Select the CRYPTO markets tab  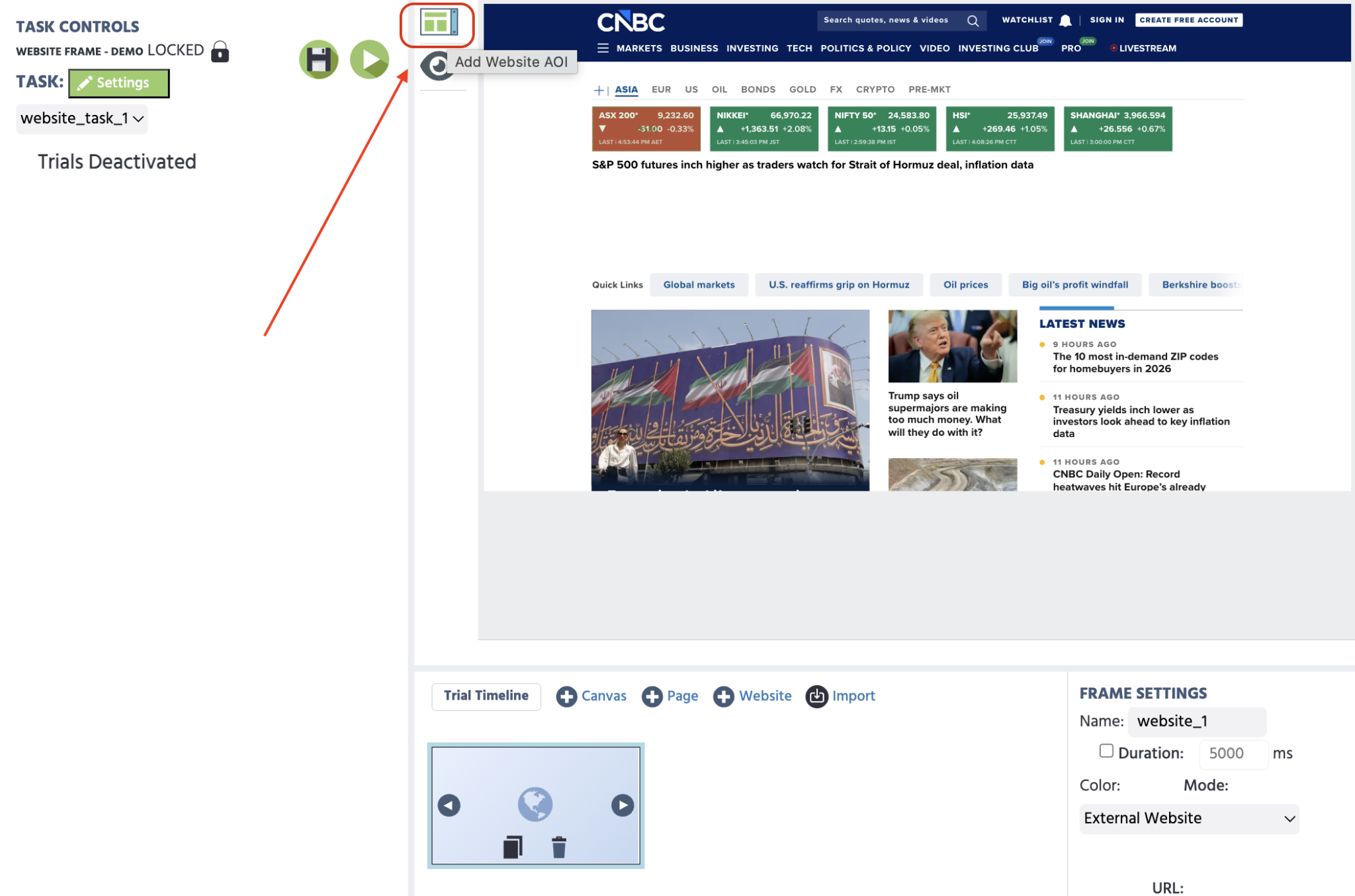875,89
